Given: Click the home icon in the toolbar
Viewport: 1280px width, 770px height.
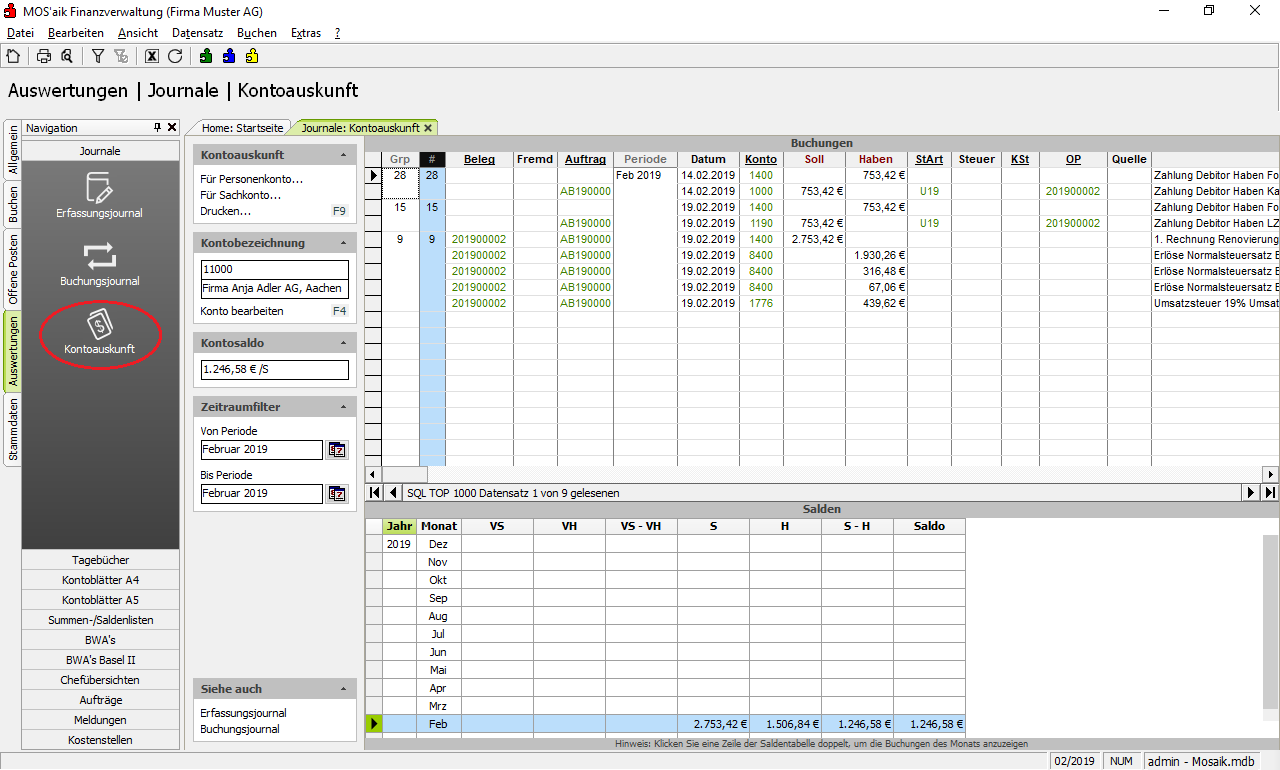Looking at the screenshot, I should (13, 56).
